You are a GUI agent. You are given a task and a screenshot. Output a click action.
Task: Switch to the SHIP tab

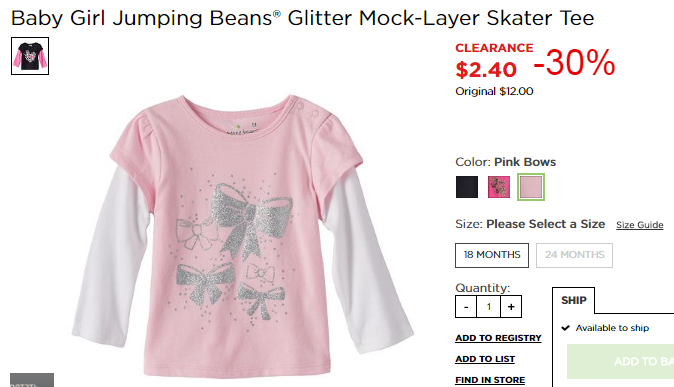coord(573,300)
